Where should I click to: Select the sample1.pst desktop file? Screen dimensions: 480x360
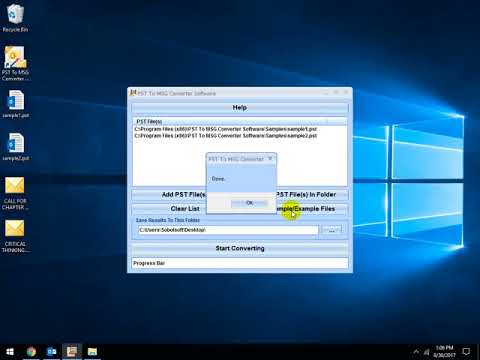point(15,104)
